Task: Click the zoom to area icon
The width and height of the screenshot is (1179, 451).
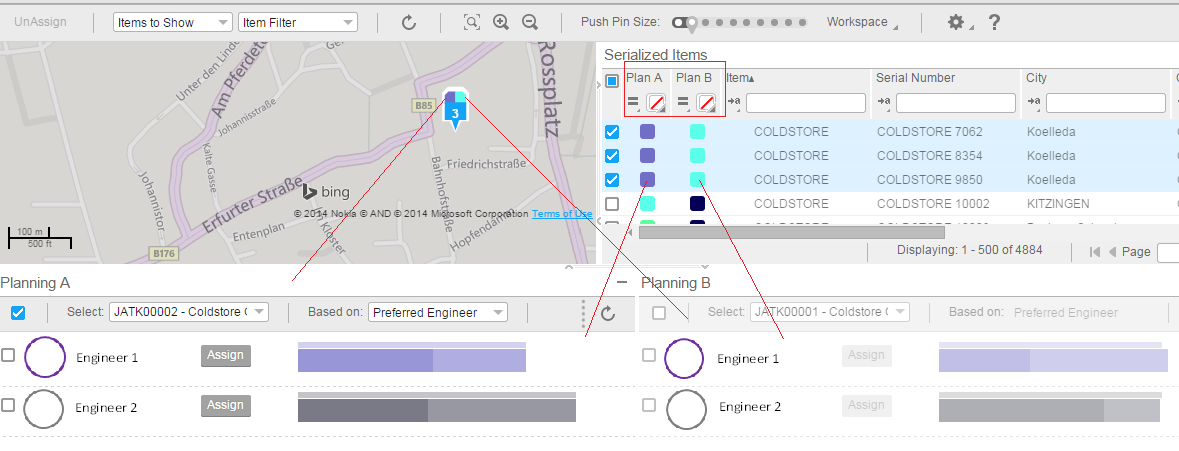Action: pos(472,22)
